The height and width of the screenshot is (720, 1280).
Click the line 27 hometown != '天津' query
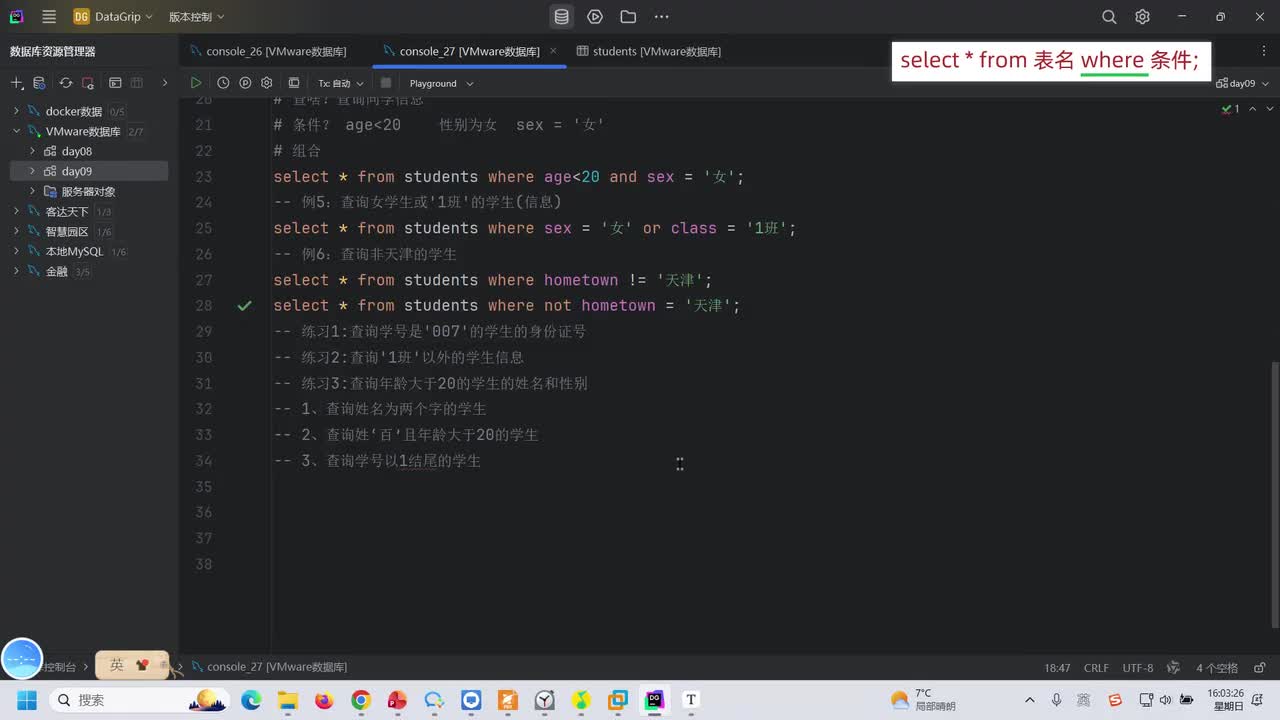pyautogui.click(x=493, y=280)
